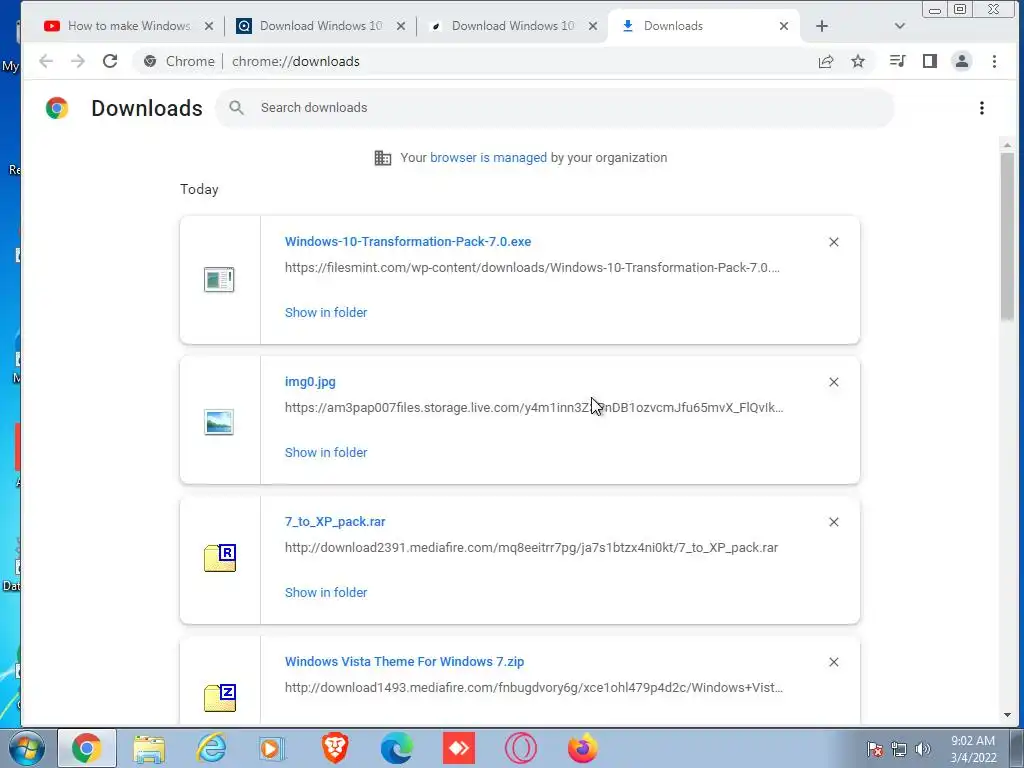The height and width of the screenshot is (768, 1024).
Task: Click the Chrome site info icon
Action: pyautogui.click(x=150, y=61)
